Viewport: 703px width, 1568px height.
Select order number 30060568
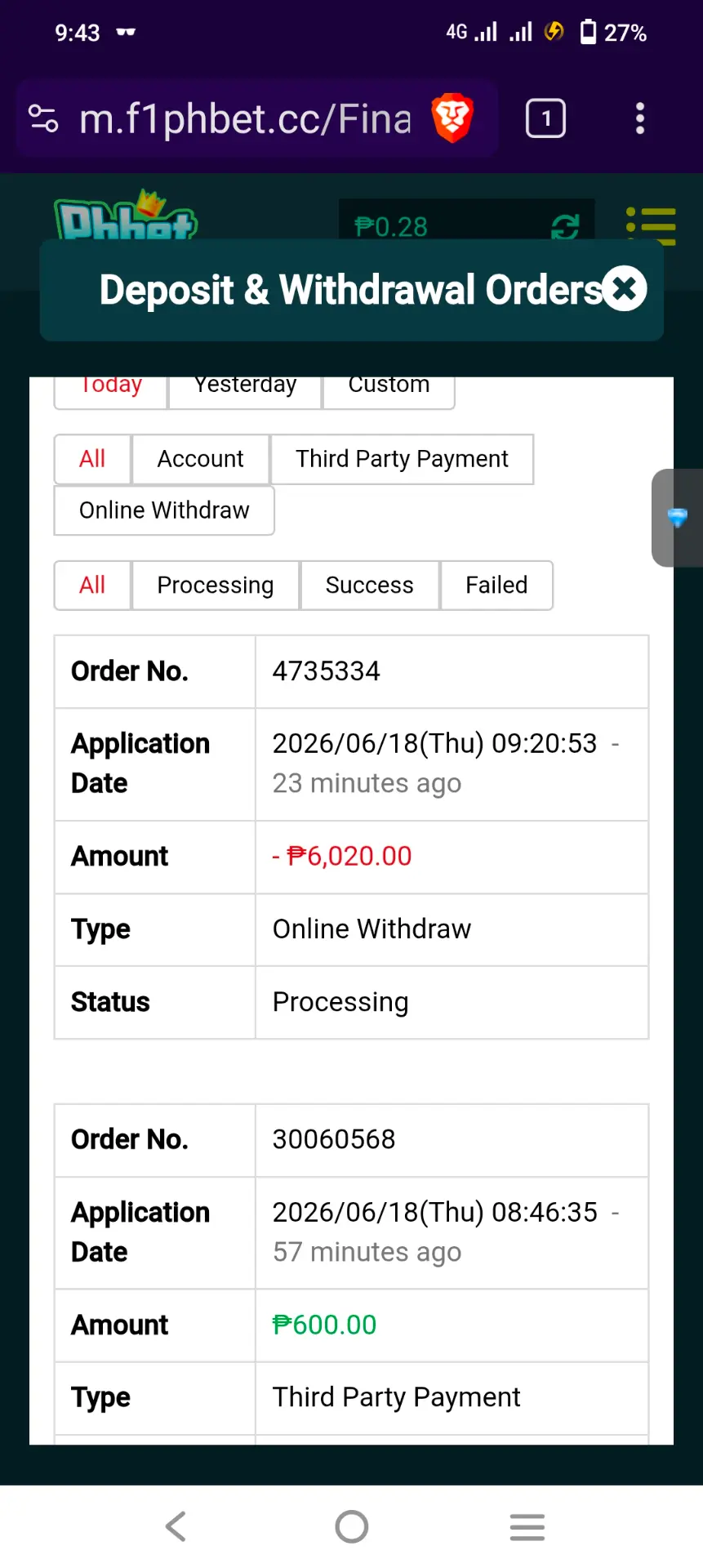point(334,1139)
